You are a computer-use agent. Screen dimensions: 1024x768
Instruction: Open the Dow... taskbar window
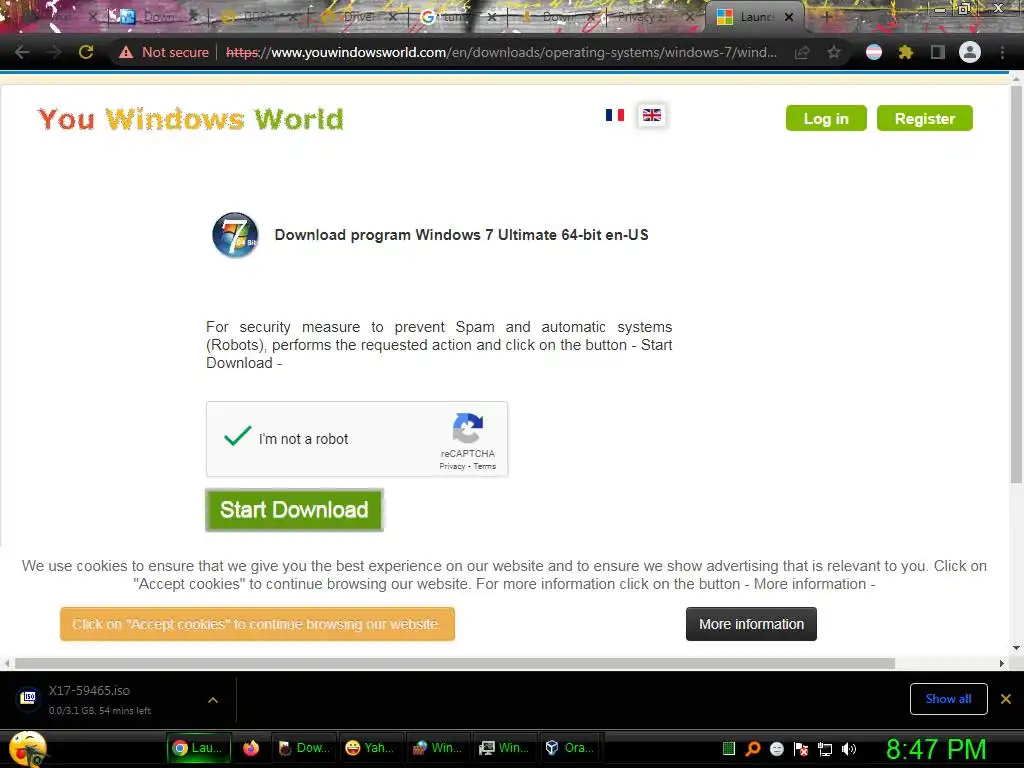pyautogui.click(x=304, y=748)
